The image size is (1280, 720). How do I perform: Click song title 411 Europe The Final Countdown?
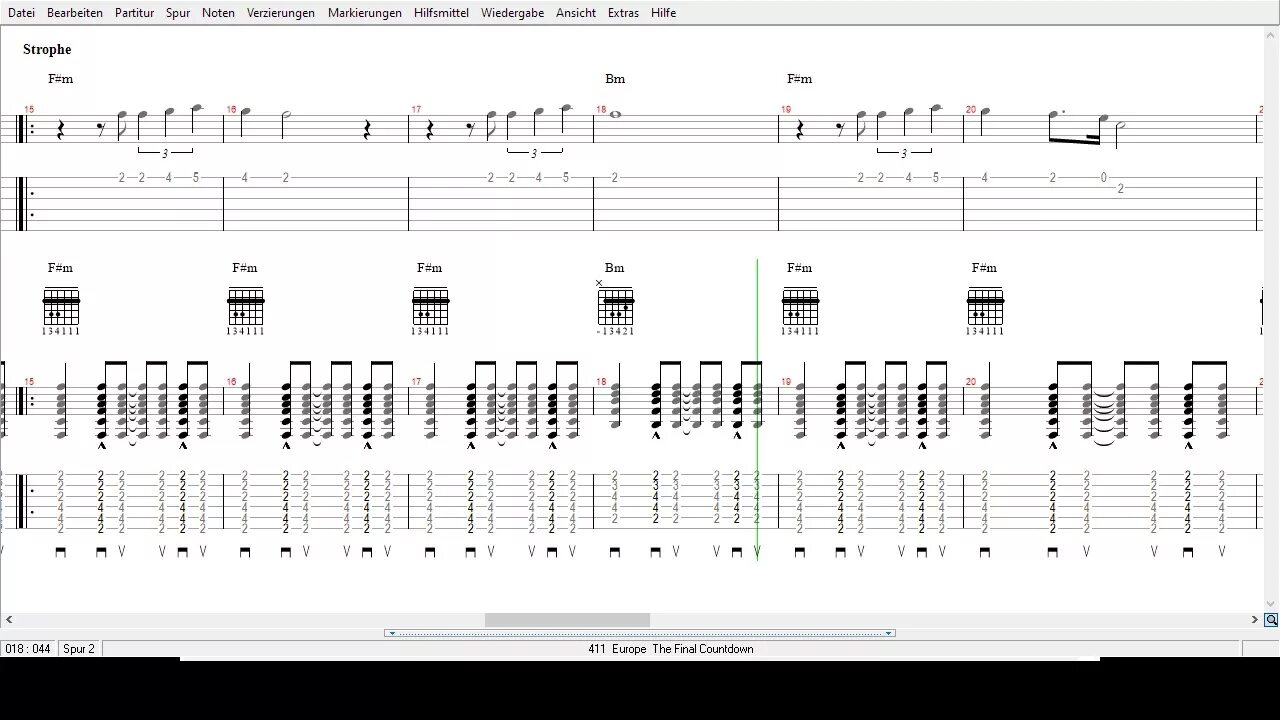pyautogui.click(x=671, y=649)
